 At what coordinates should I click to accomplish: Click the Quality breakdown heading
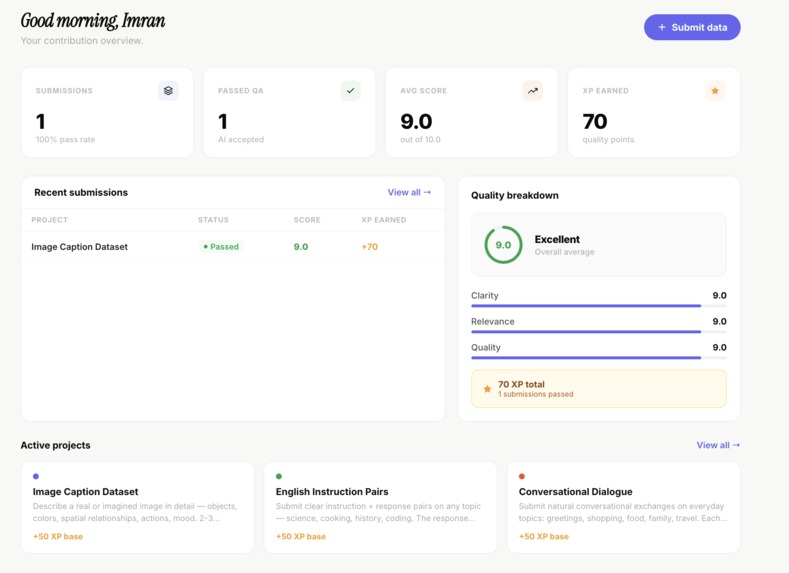[515, 195]
